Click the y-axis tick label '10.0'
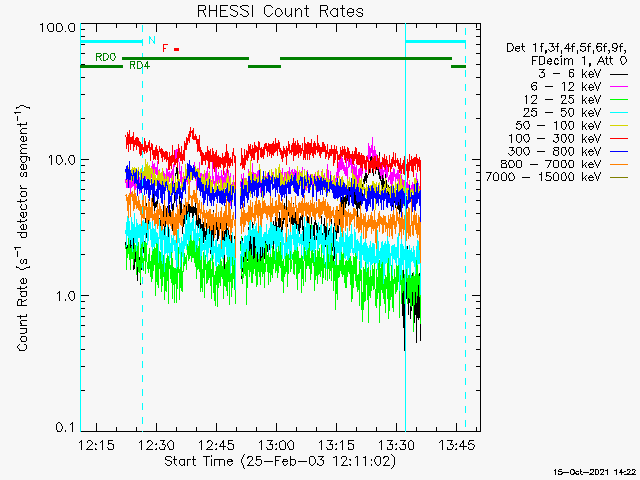The width and height of the screenshot is (640, 480). 62,160
